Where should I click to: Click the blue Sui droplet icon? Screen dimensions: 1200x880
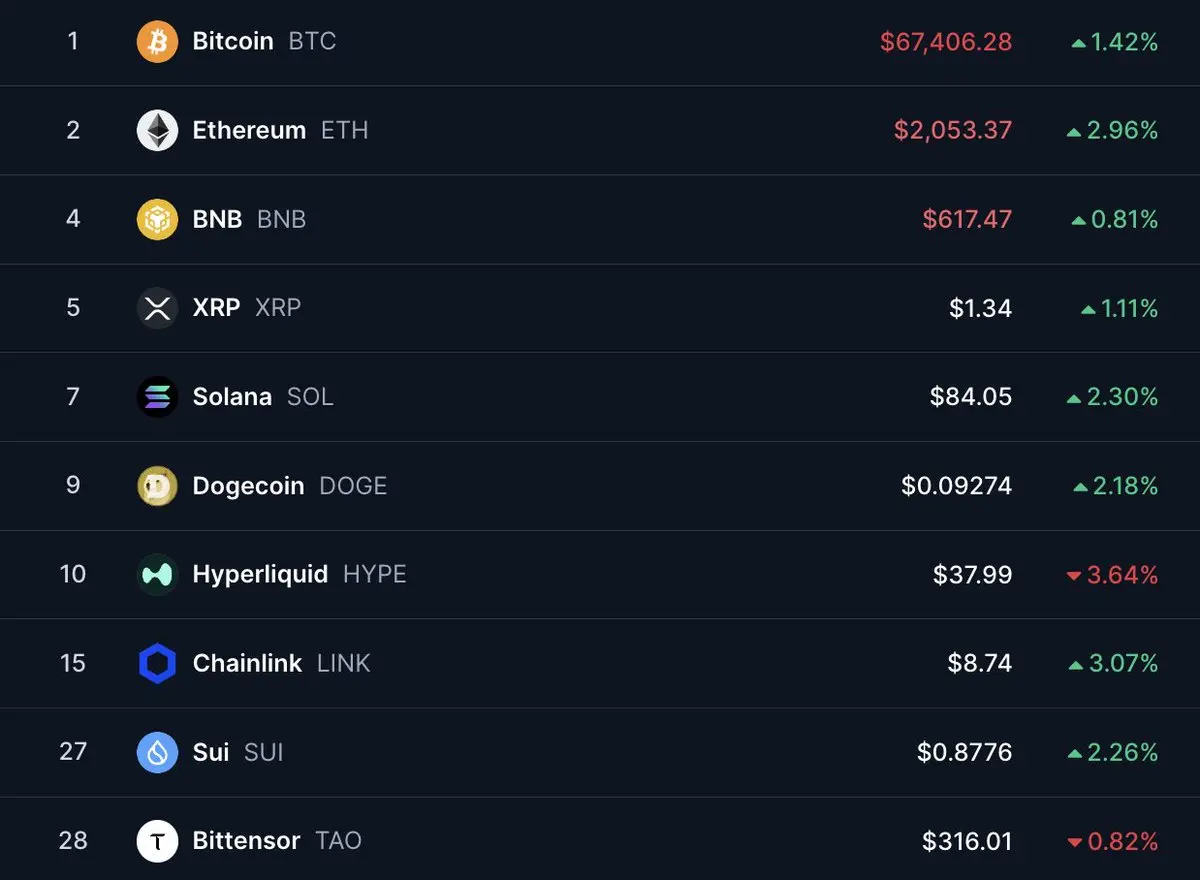pyautogui.click(x=157, y=752)
